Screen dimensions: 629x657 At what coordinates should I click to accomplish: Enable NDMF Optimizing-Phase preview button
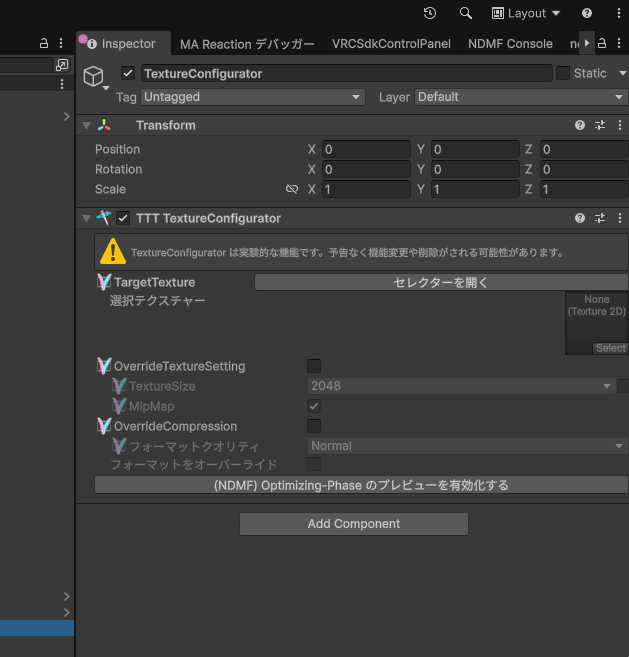coord(361,485)
